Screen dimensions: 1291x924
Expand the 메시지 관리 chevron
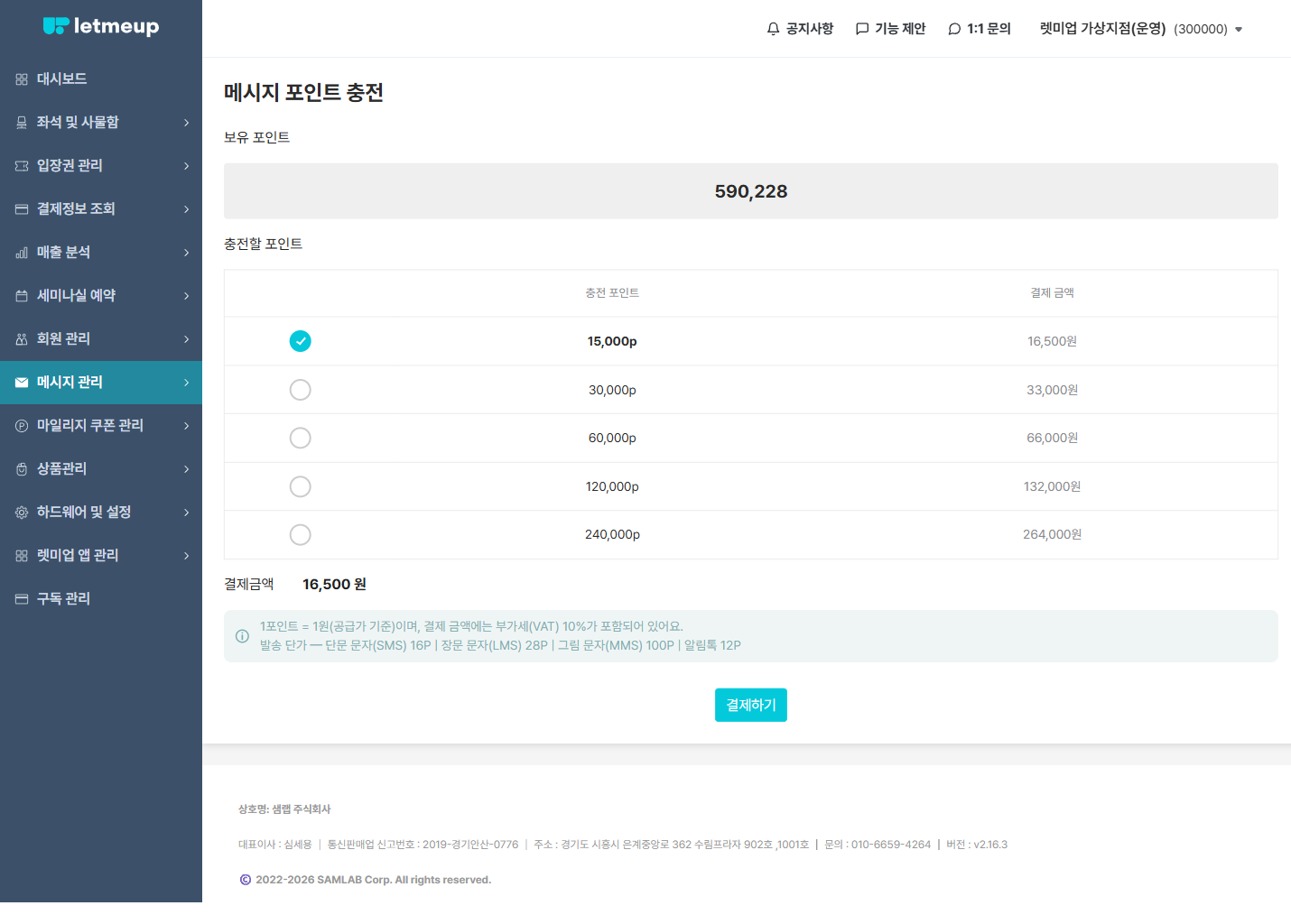187,383
